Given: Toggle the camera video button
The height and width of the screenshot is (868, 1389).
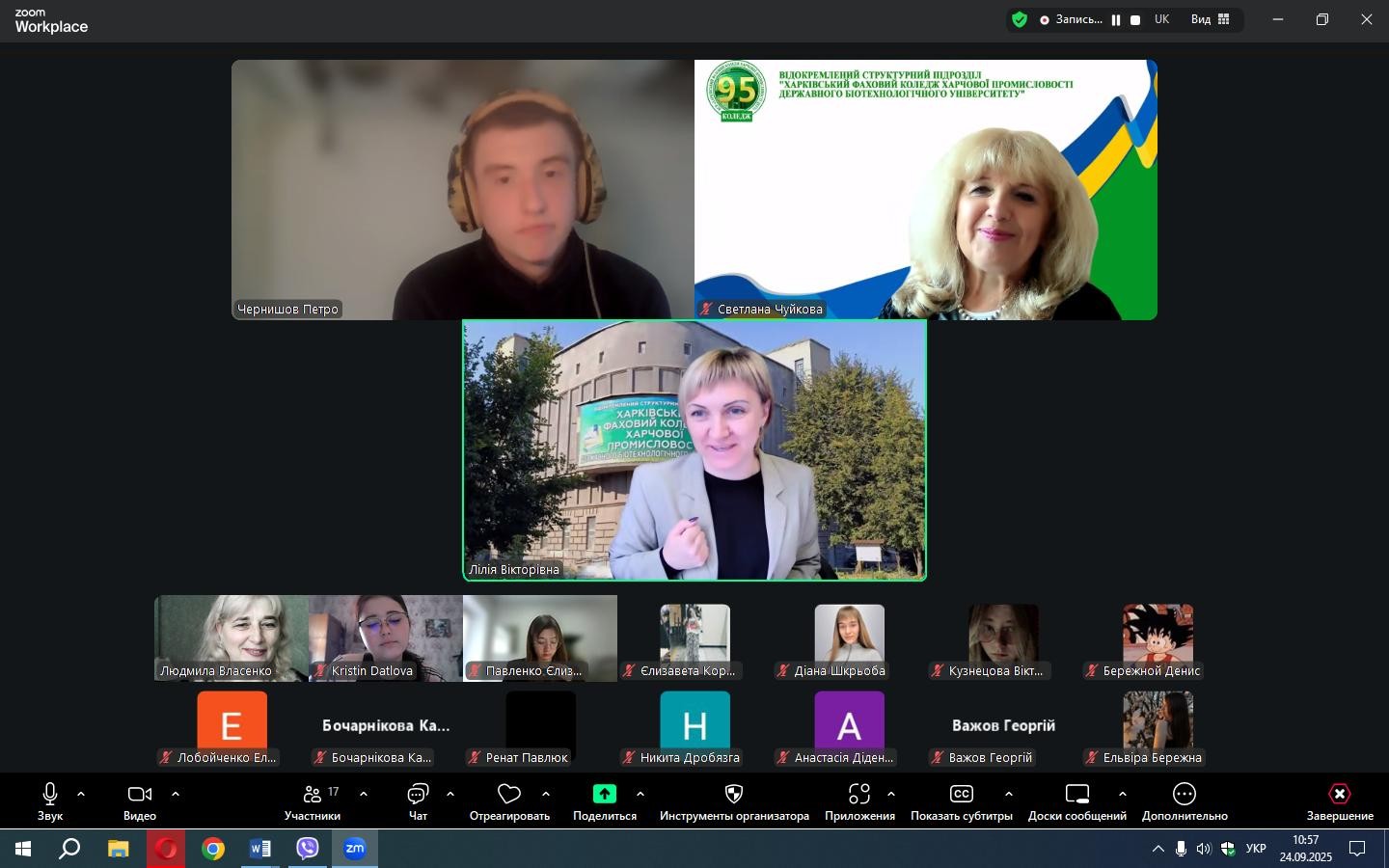Looking at the screenshot, I should click(x=140, y=794).
